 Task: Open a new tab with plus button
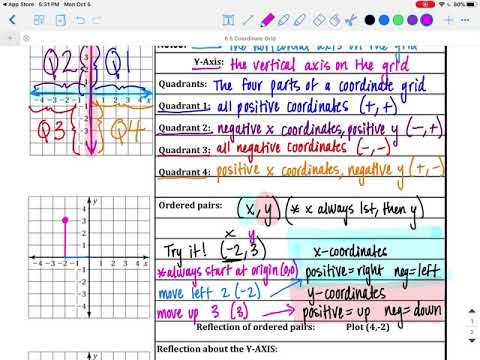pyautogui.click(x=10, y=38)
